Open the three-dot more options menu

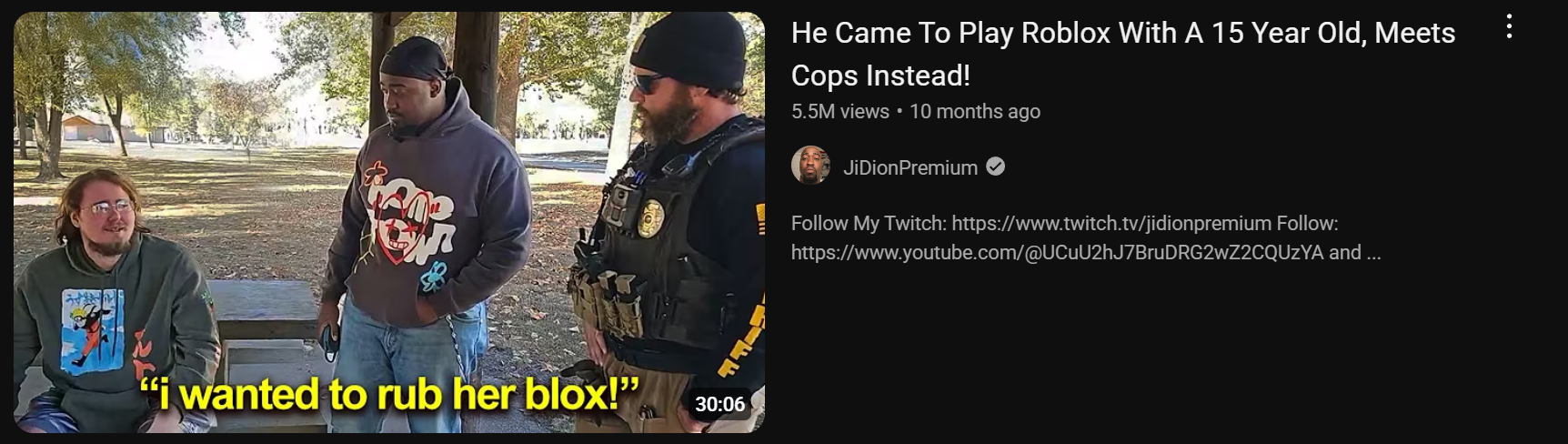pos(1509,26)
